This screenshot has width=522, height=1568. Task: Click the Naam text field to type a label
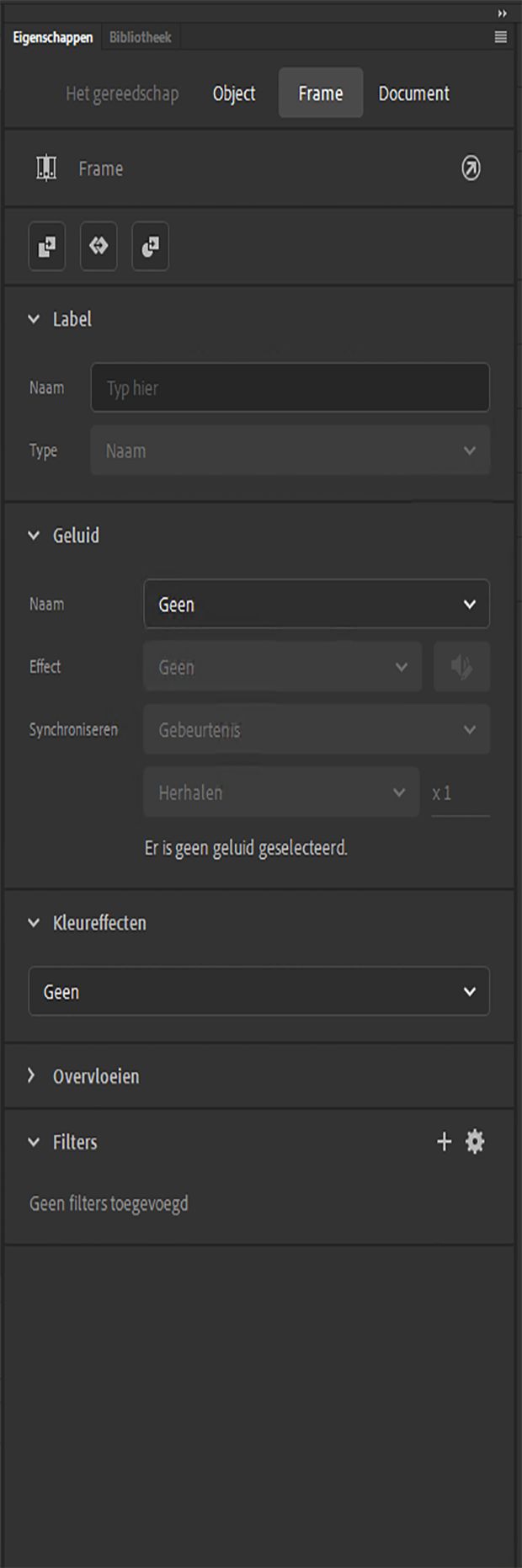pyautogui.click(x=290, y=387)
